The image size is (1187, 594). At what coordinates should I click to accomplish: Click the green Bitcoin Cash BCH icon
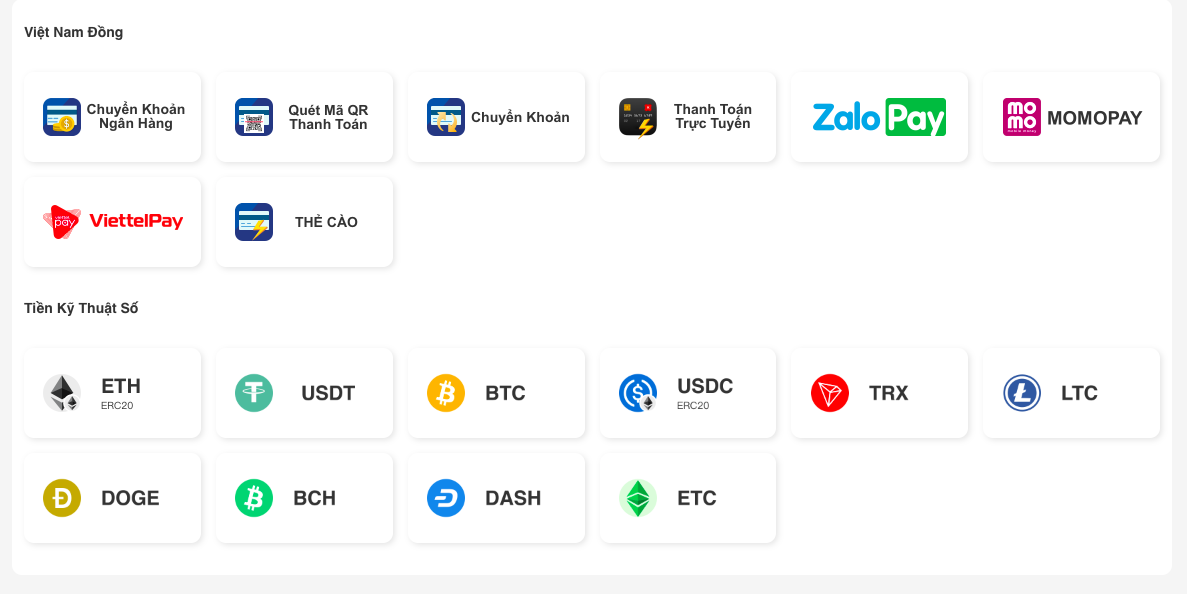[x=254, y=498]
